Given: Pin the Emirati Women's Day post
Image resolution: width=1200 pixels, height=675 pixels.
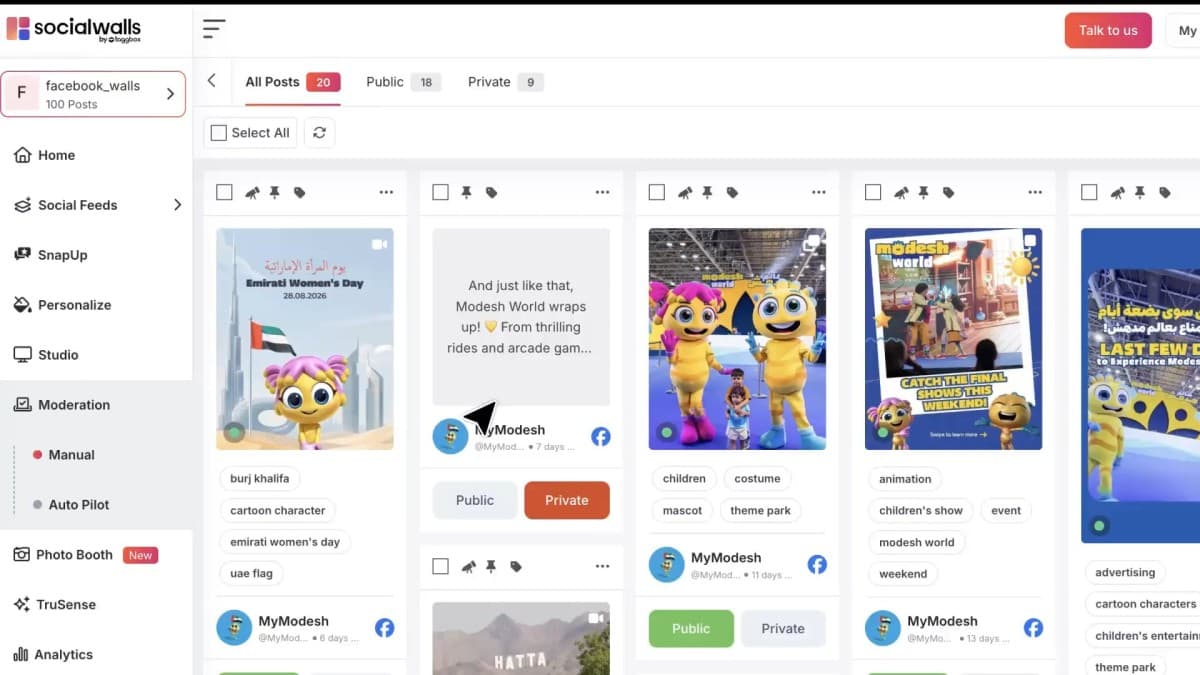Looking at the screenshot, I should tap(274, 192).
